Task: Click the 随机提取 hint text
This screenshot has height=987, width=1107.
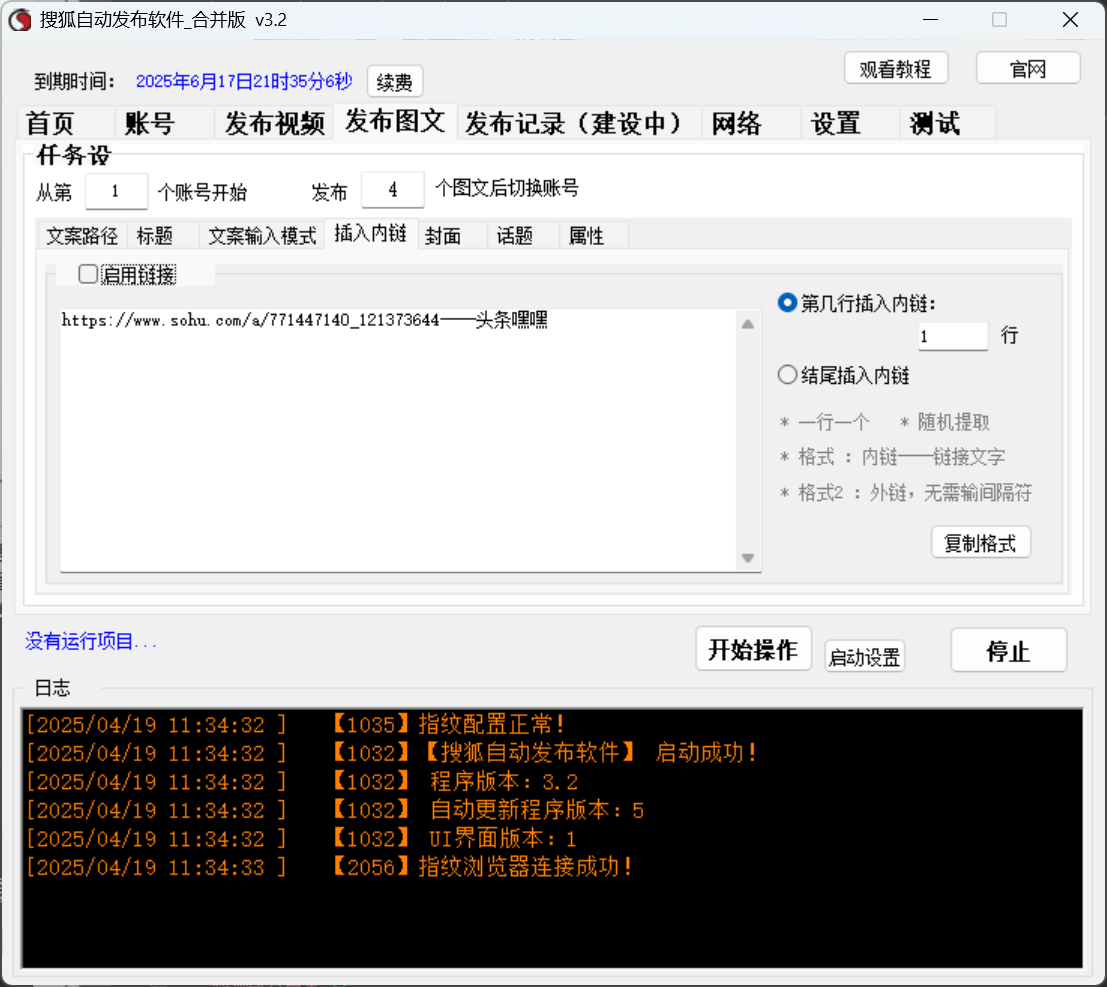Action: [x=945, y=422]
